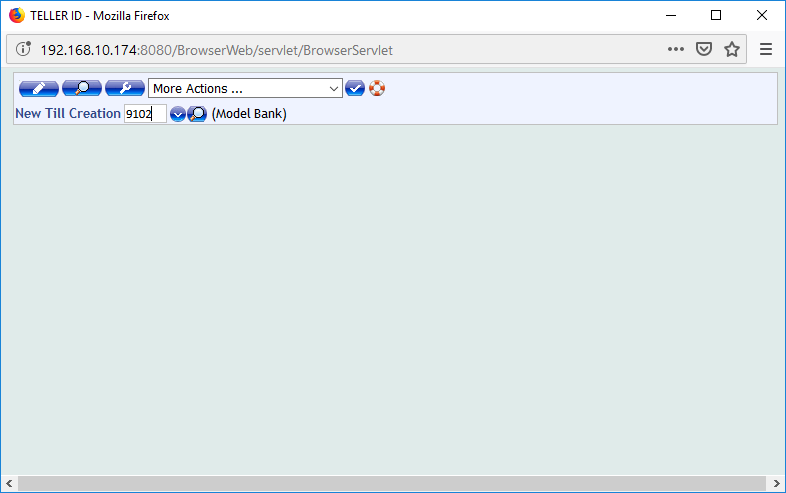This screenshot has width=786, height=493.
Task: Click the Firefox logo in title bar
Action: point(17,16)
